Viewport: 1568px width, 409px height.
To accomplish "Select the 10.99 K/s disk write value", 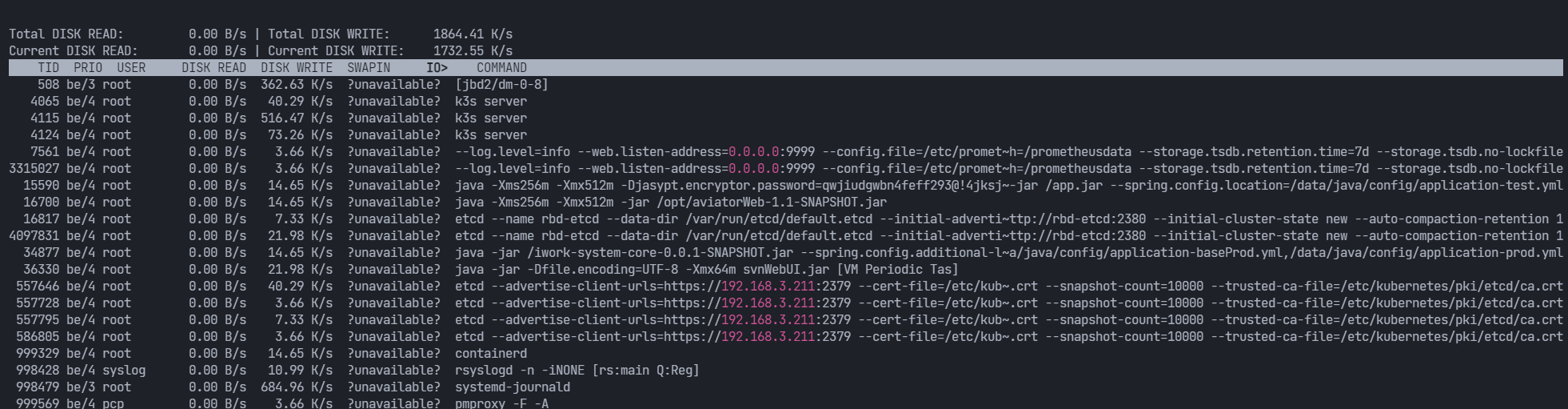I will click(x=300, y=371).
